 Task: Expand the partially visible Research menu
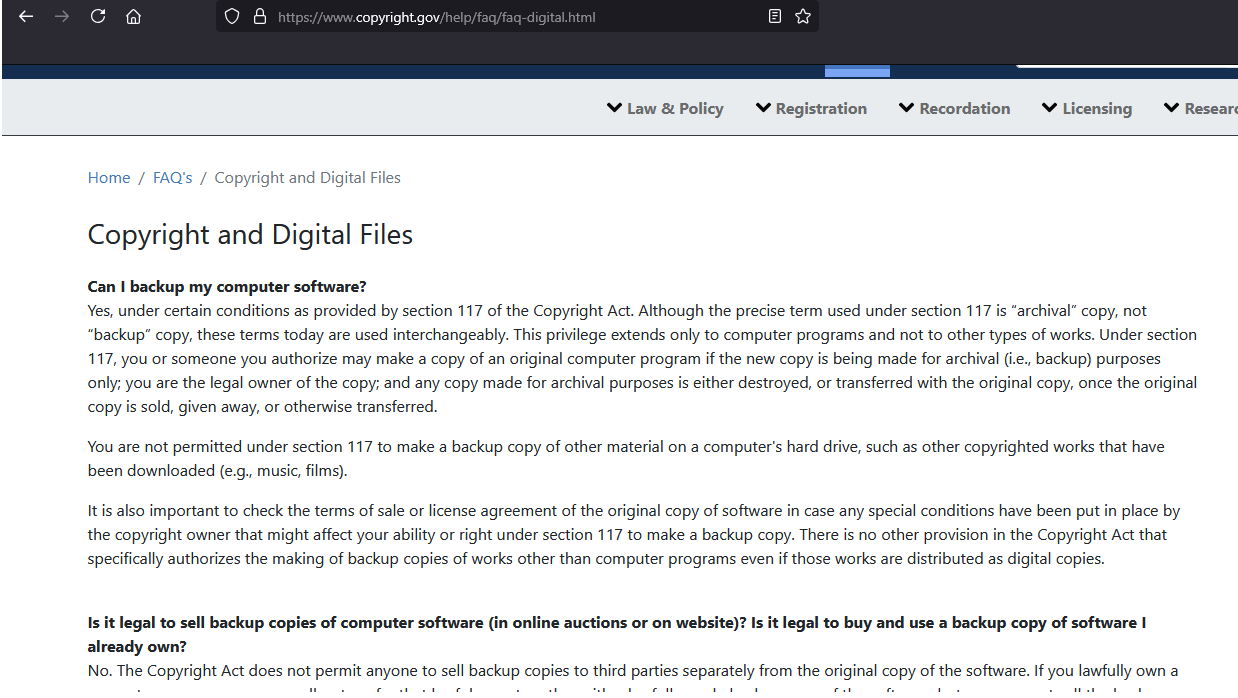tap(1200, 108)
